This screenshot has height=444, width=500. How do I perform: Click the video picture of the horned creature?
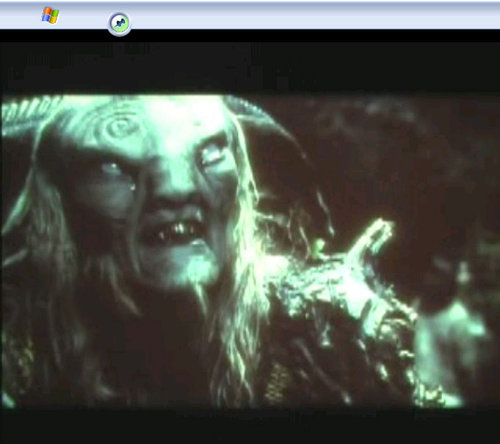[250, 251]
